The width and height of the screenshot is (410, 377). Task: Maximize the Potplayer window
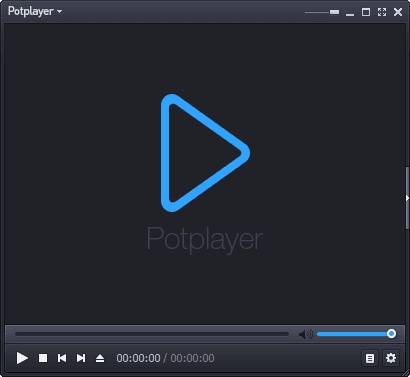[x=366, y=12]
